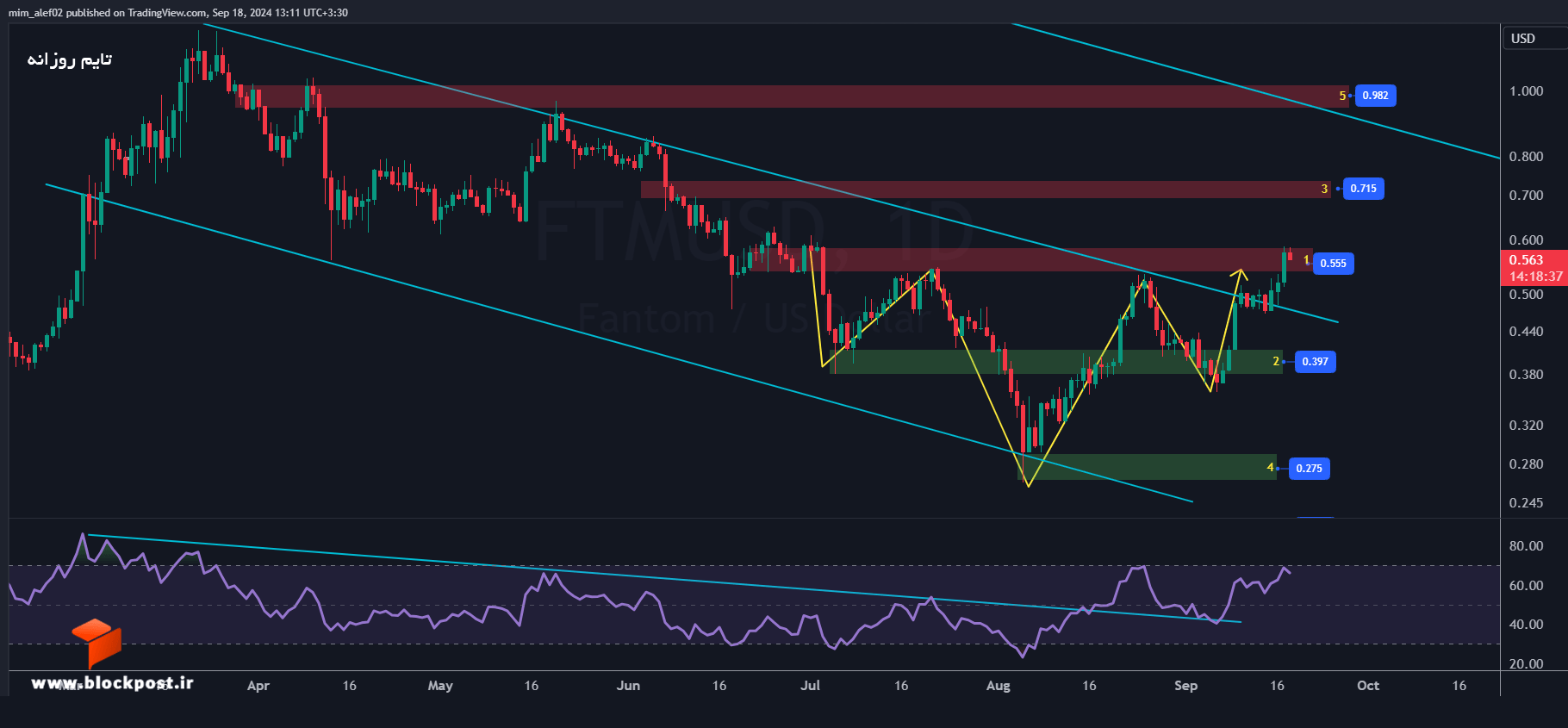
Task: Click the Sep label on time axis
Action: 1185,686
